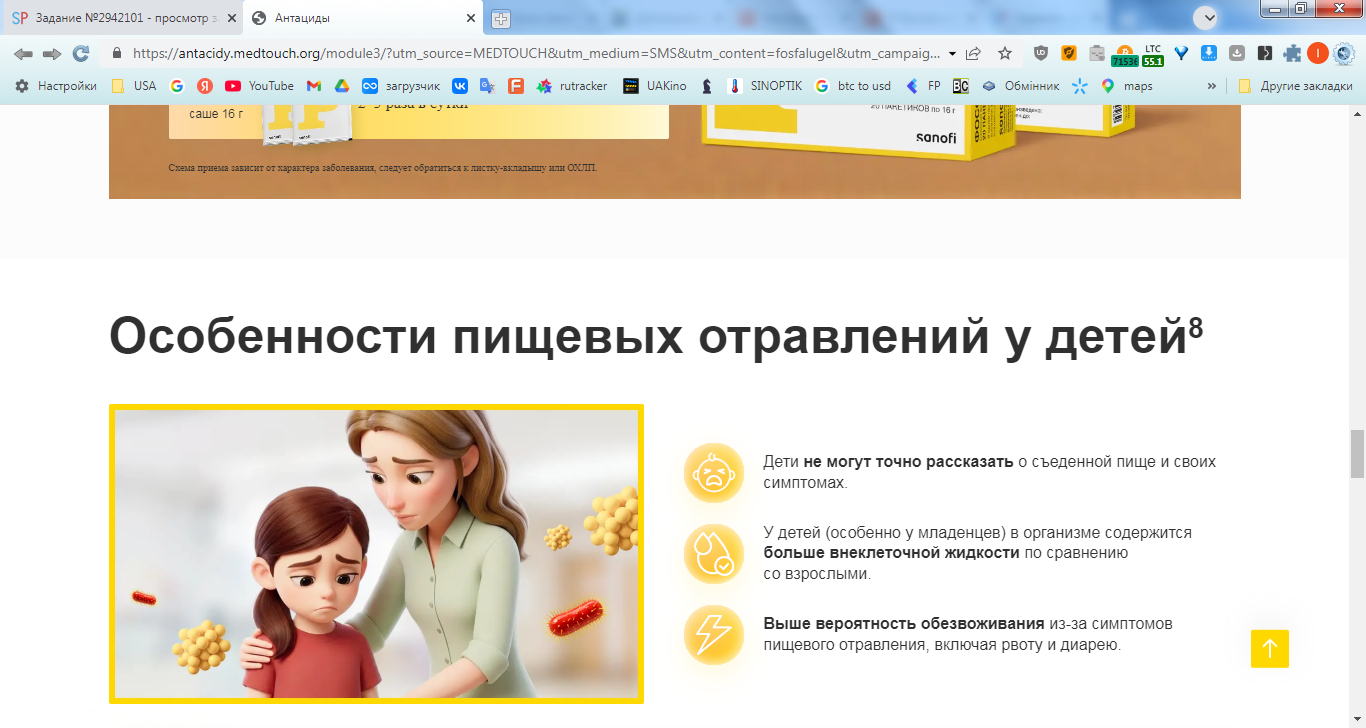The image size is (1366, 728).
Task: Open the Kyivstar star bookmark icon
Action: point(1080,86)
